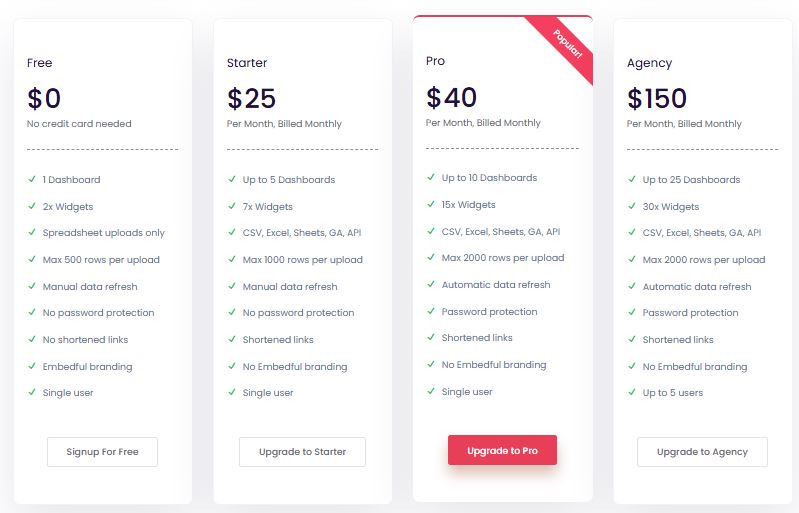
Task: Click No credit card needed text
Action: tap(79, 124)
